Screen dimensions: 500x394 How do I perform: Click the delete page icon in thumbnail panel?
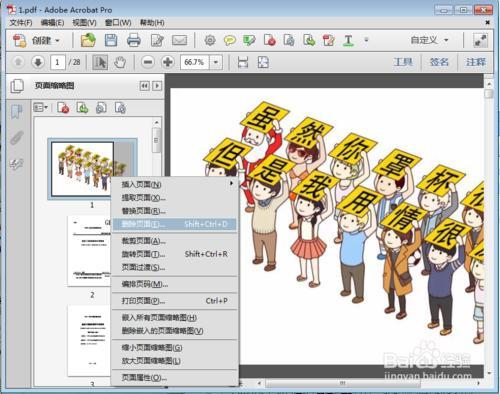coord(63,108)
